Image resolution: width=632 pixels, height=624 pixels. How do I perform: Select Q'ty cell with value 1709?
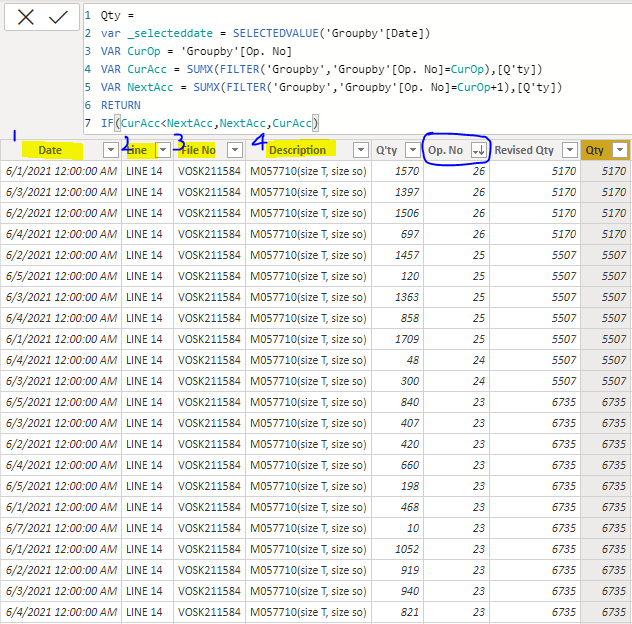[x=397, y=339]
